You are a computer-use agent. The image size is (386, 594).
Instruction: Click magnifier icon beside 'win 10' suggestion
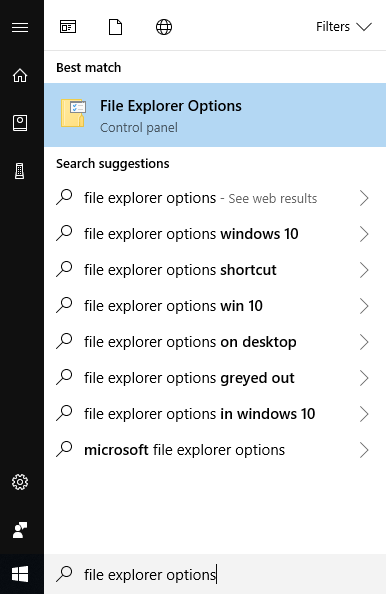pyautogui.click(x=64, y=305)
